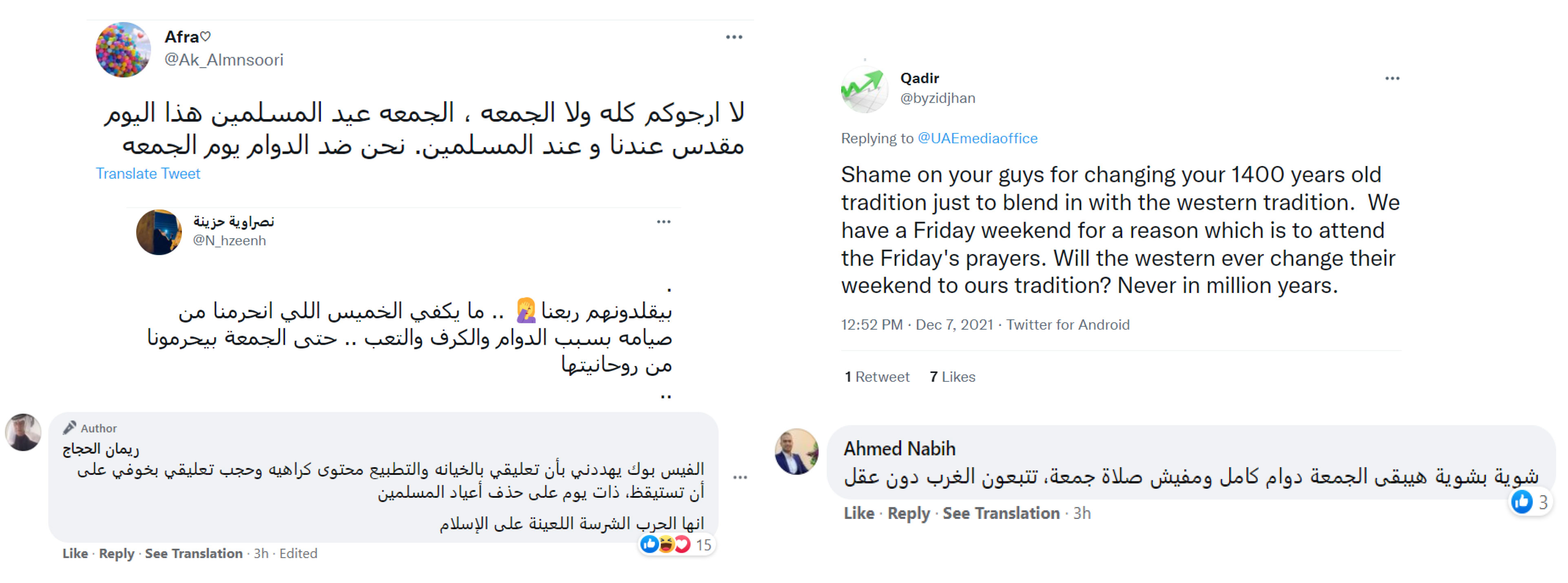Click Ahmed Nabih's profile photo
This screenshot has width=1568, height=583.
coord(796,452)
